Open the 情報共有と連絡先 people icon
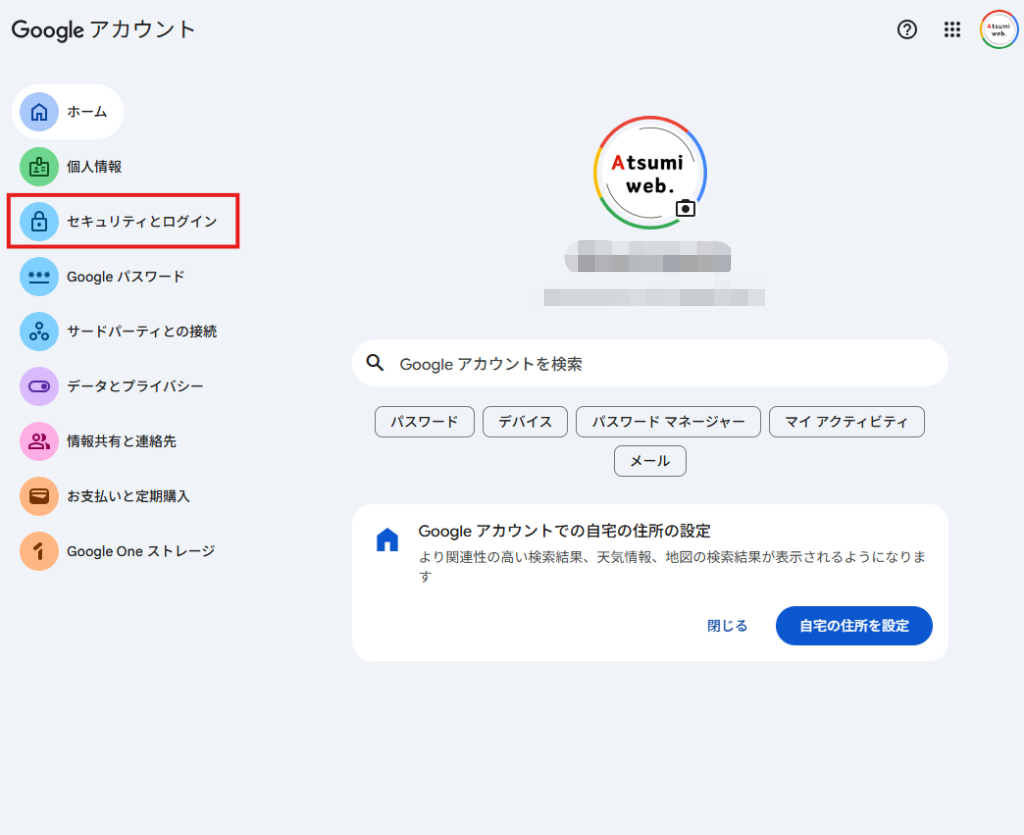 [39, 441]
